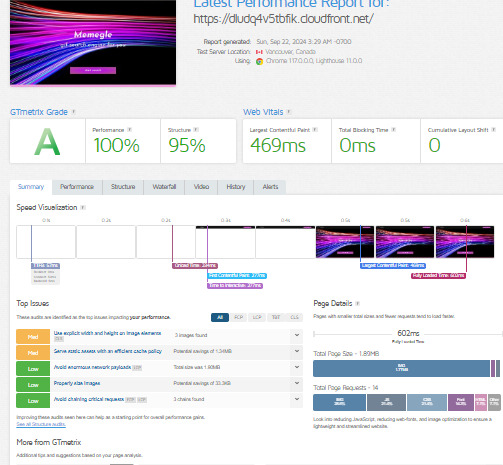Select the All issues filter
This screenshot has height=465, width=503.
(220, 317)
